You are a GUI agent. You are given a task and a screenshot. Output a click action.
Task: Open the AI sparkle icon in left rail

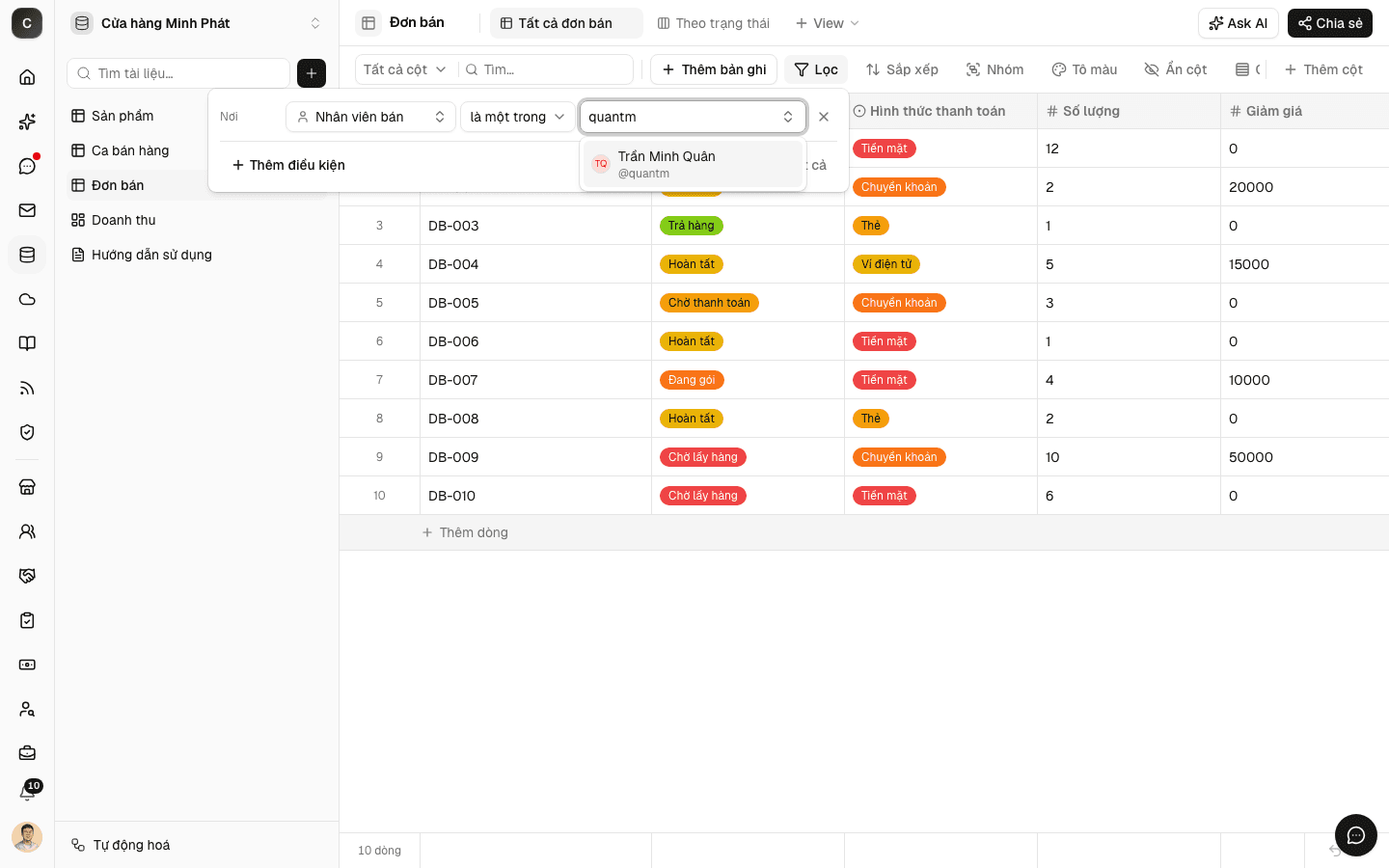[x=27, y=122]
